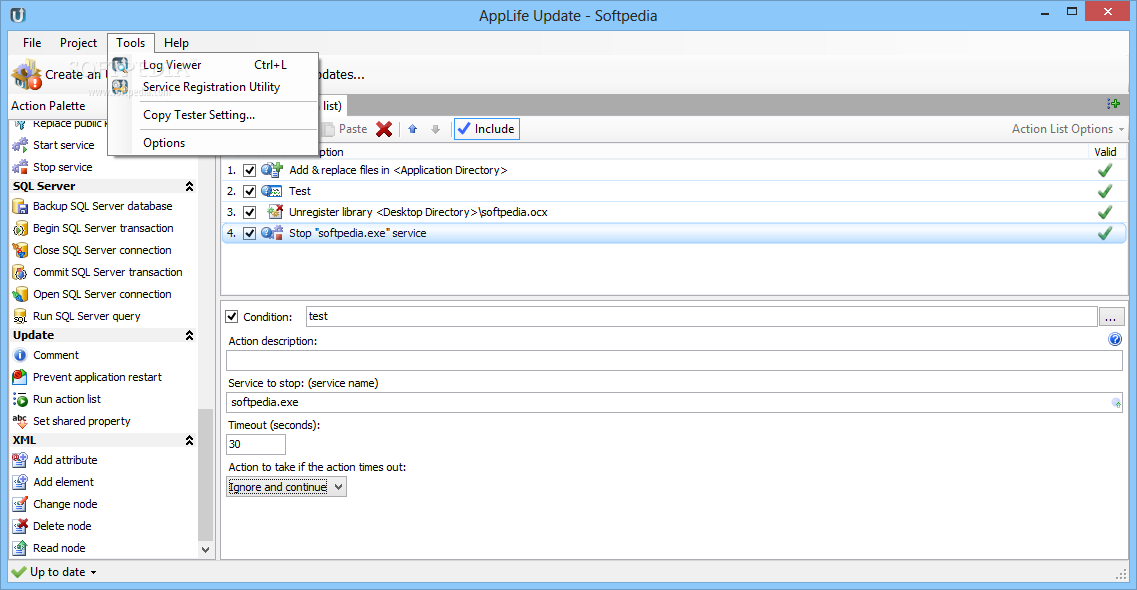
Task: Choose Copy Tester Setting menu entry
Action: click(213, 115)
